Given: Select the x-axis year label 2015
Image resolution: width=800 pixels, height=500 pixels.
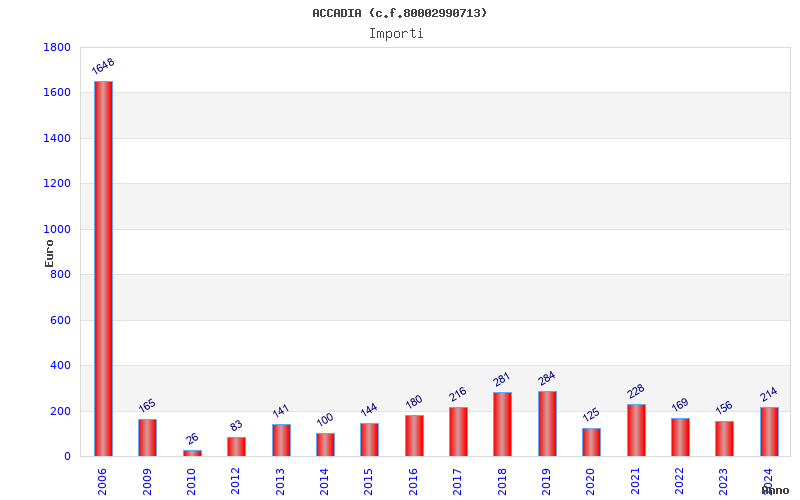Looking at the screenshot, I should [x=368, y=482].
